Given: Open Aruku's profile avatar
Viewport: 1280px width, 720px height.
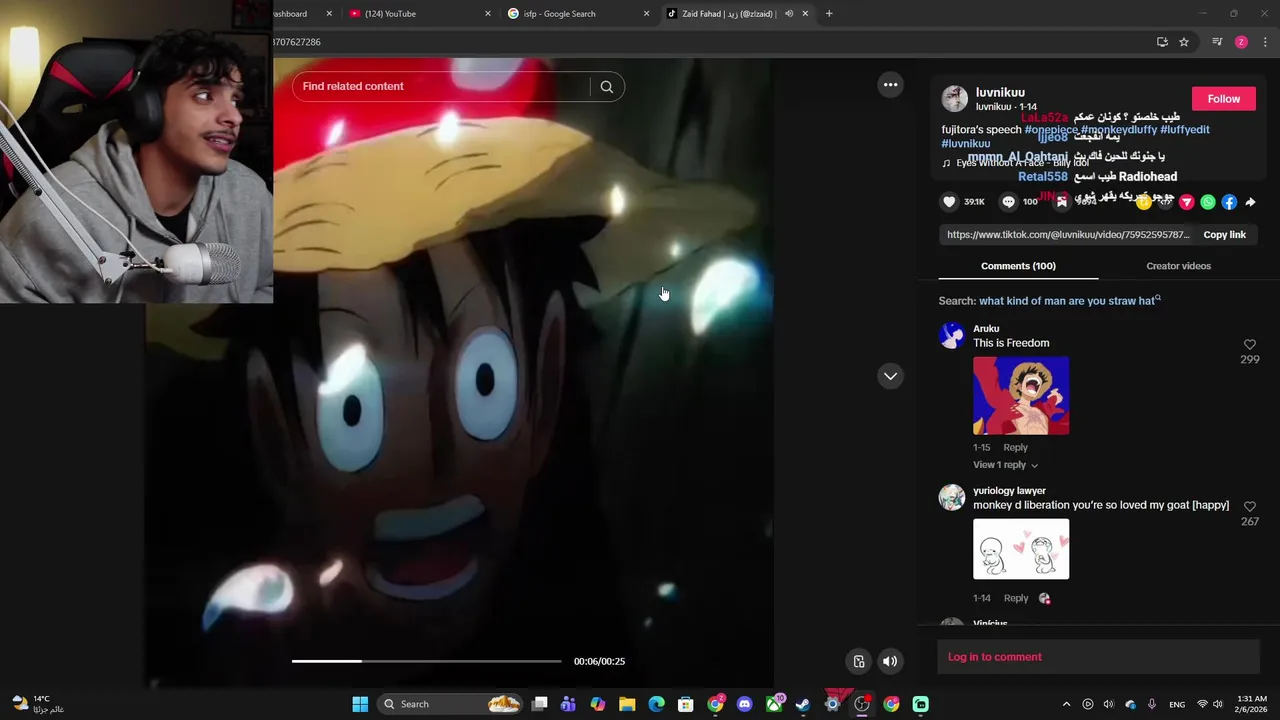Looking at the screenshot, I should click(952, 335).
